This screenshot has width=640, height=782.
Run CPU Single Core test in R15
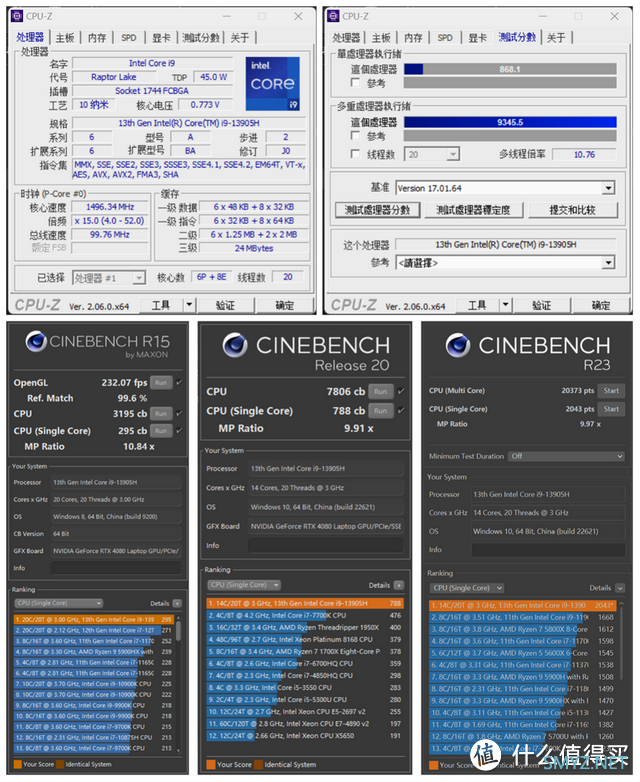[161, 430]
